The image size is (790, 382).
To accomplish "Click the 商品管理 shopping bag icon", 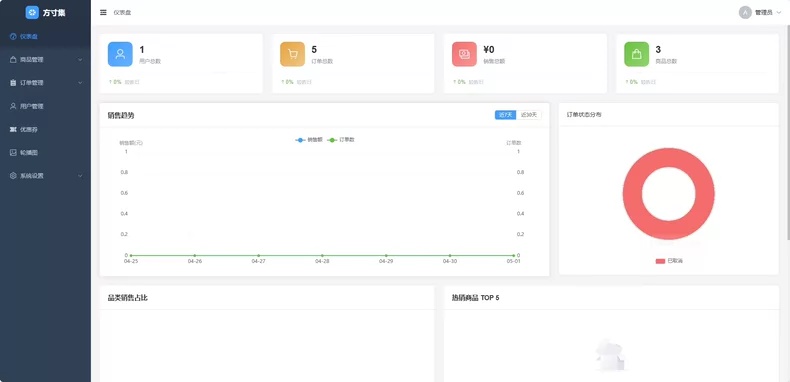I will pos(13,59).
